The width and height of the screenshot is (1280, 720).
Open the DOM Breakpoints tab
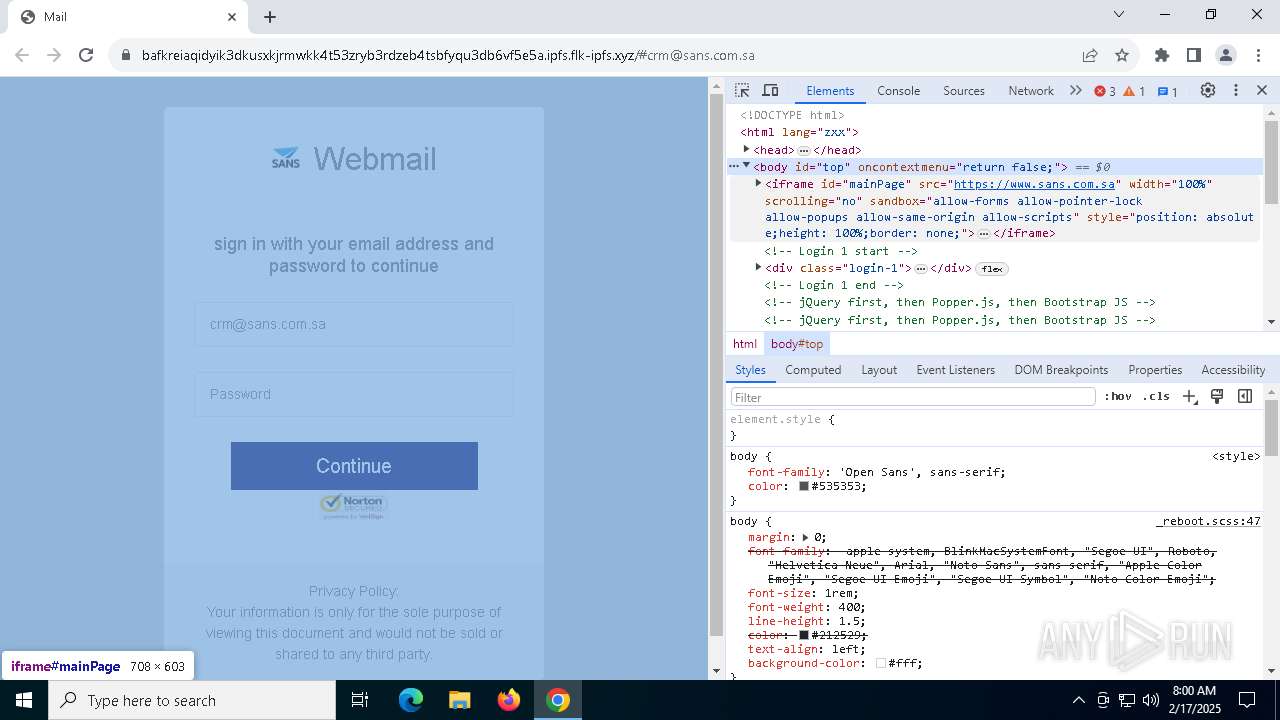pos(1061,370)
